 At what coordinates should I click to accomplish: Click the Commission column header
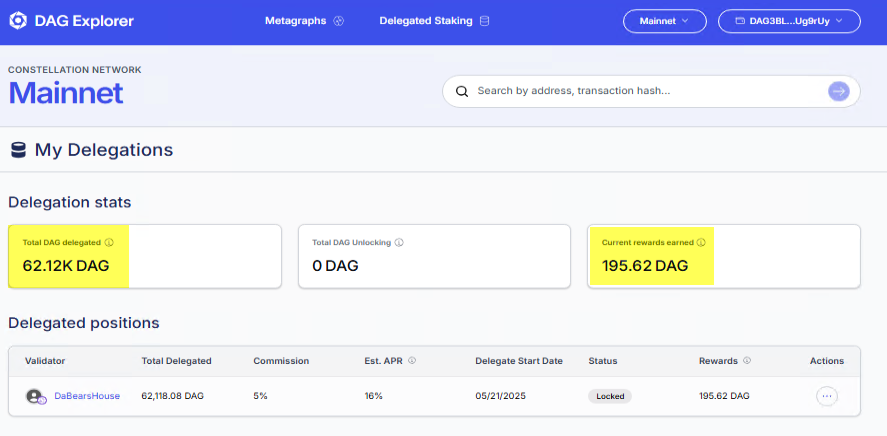tap(281, 361)
